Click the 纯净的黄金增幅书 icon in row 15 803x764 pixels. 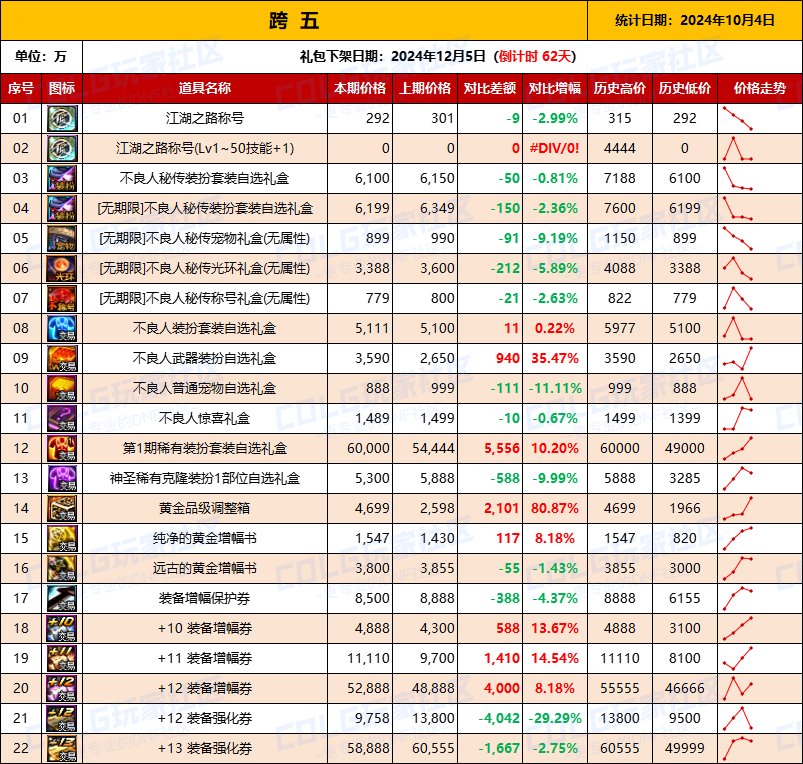pos(62,538)
